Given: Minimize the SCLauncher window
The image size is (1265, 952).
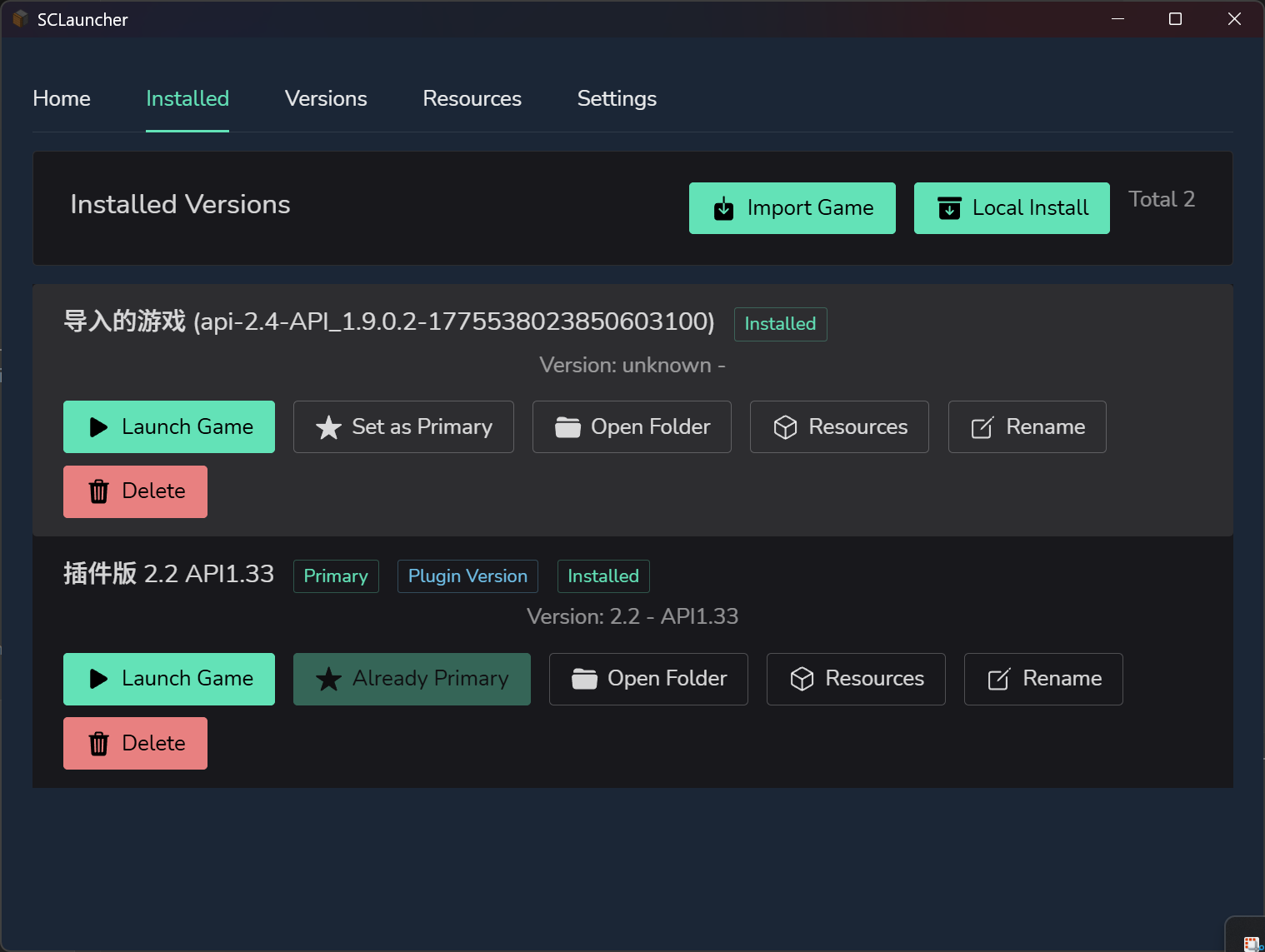Looking at the screenshot, I should coord(1118,18).
